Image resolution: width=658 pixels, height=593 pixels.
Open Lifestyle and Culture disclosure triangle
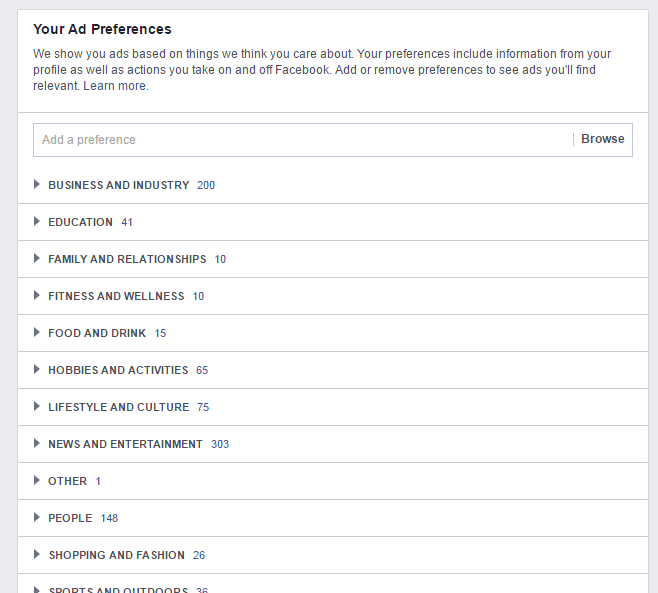pos(37,406)
